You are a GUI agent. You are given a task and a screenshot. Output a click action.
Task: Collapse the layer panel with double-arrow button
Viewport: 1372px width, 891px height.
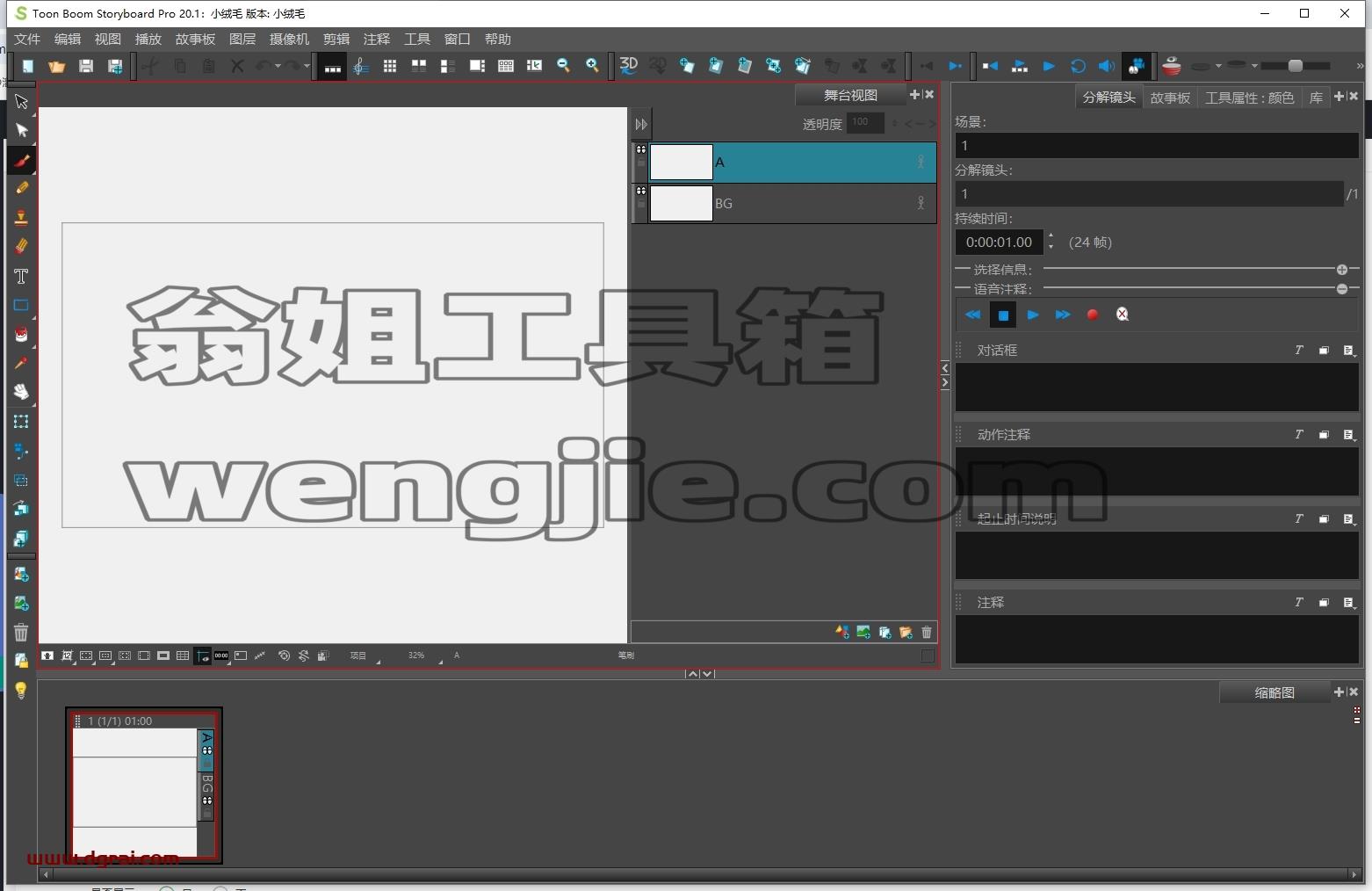pos(641,125)
